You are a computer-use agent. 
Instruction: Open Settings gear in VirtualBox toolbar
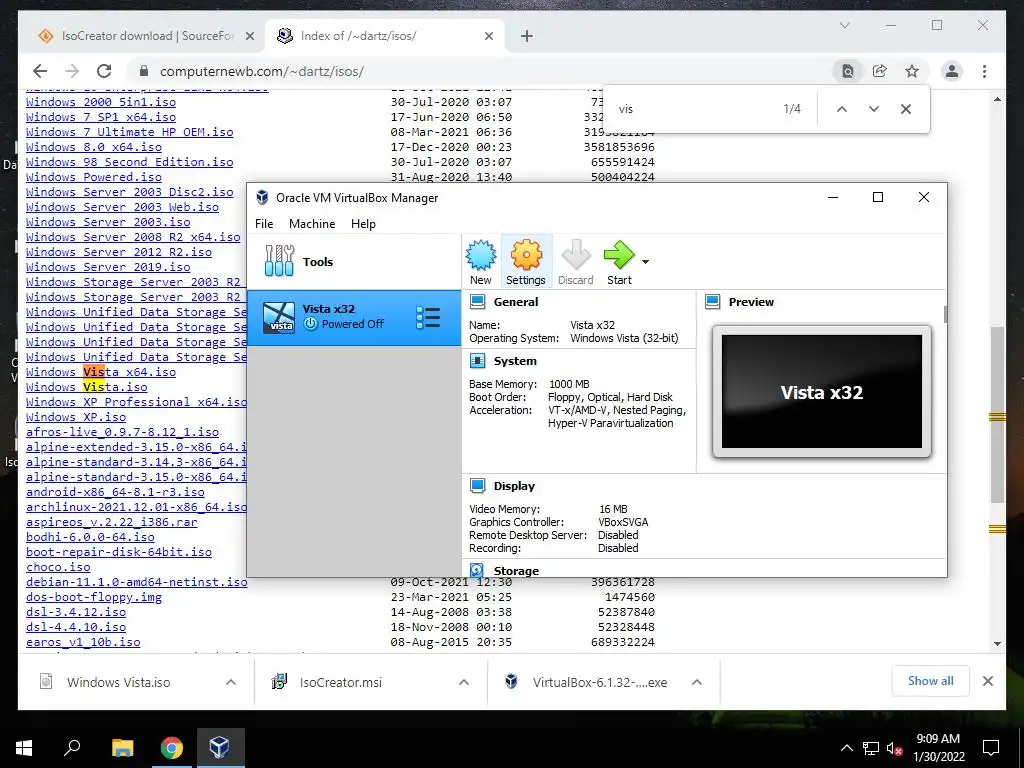click(526, 261)
